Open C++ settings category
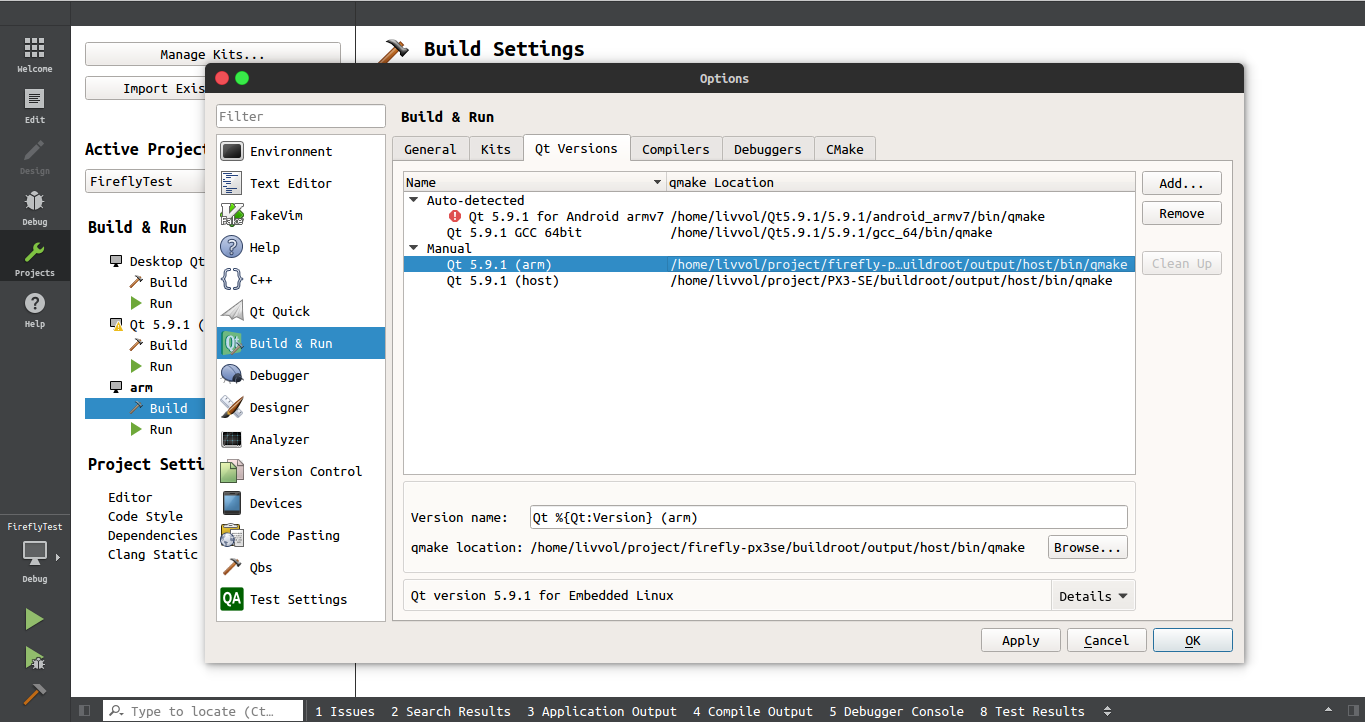Screen dimensions: 1365x722 (301, 279)
